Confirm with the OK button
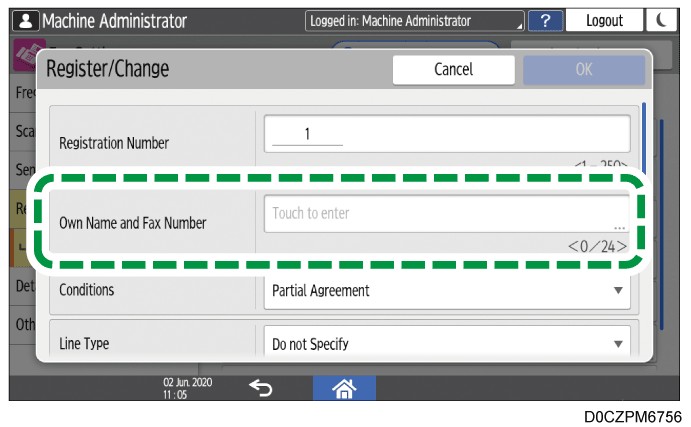This screenshot has height=427, width=691. pos(584,70)
